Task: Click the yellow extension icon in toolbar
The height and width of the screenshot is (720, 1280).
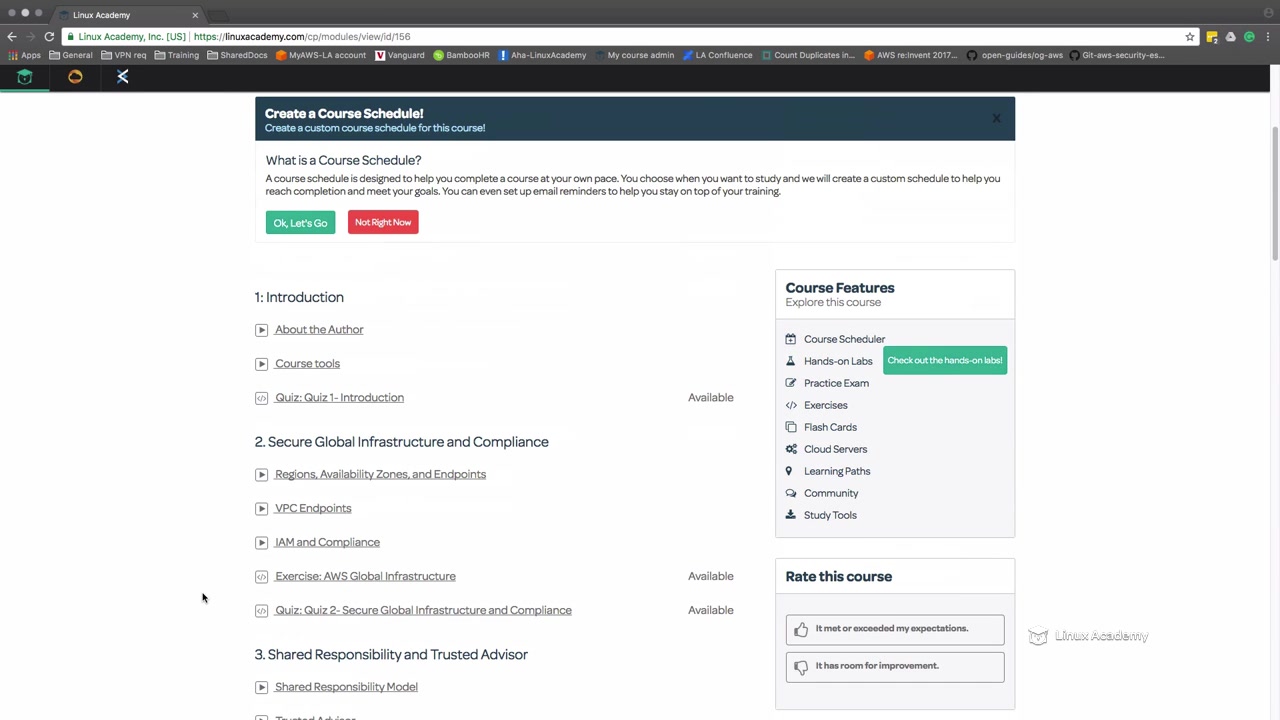Action: click(1212, 37)
